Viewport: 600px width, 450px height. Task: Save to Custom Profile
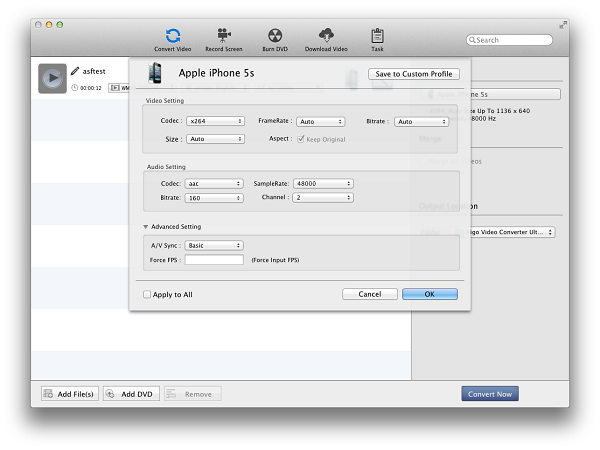414,74
